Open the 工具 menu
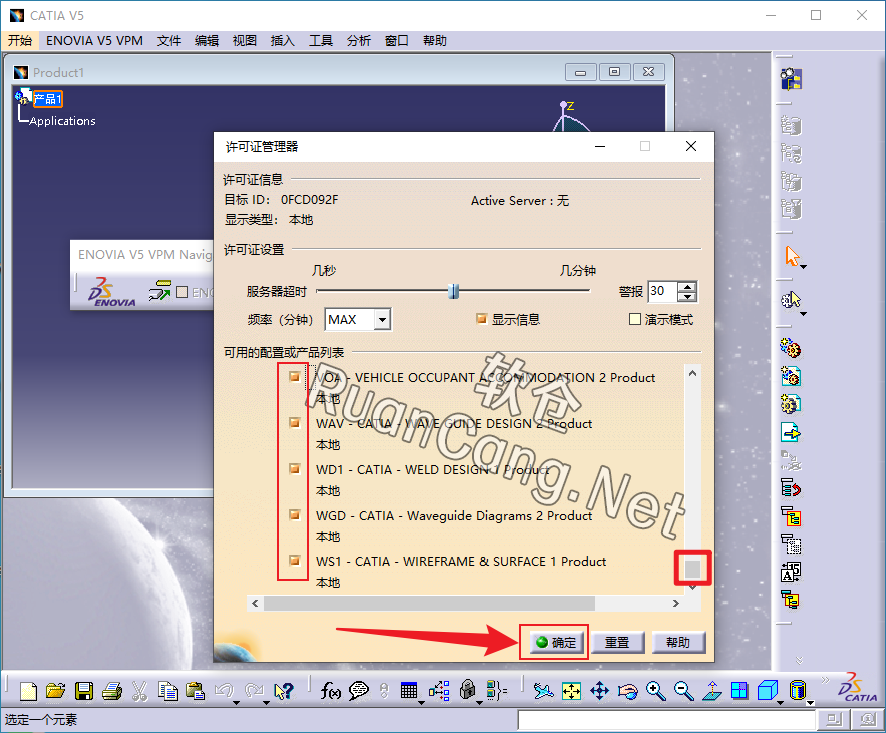 pyautogui.click(x=320, y=41)
